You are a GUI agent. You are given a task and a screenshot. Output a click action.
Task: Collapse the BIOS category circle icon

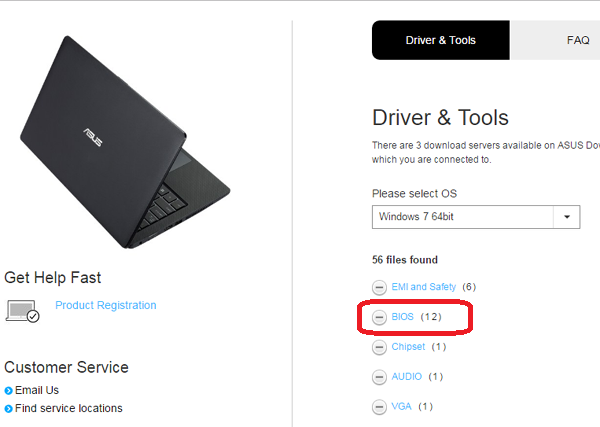(x=379, y=317)
